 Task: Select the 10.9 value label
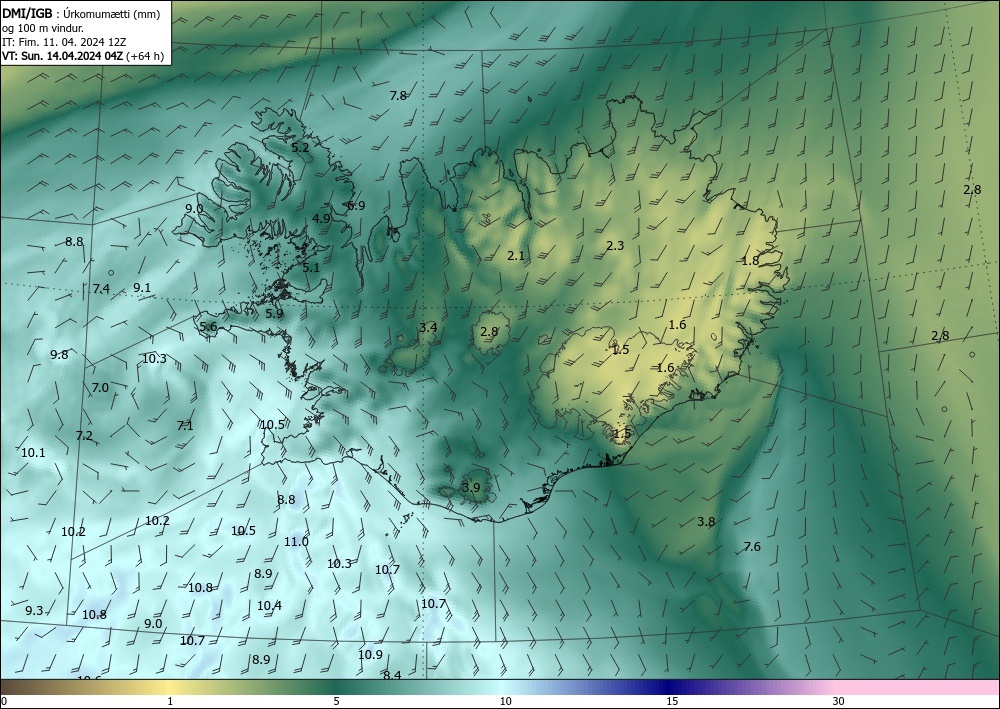pos(370,655)
